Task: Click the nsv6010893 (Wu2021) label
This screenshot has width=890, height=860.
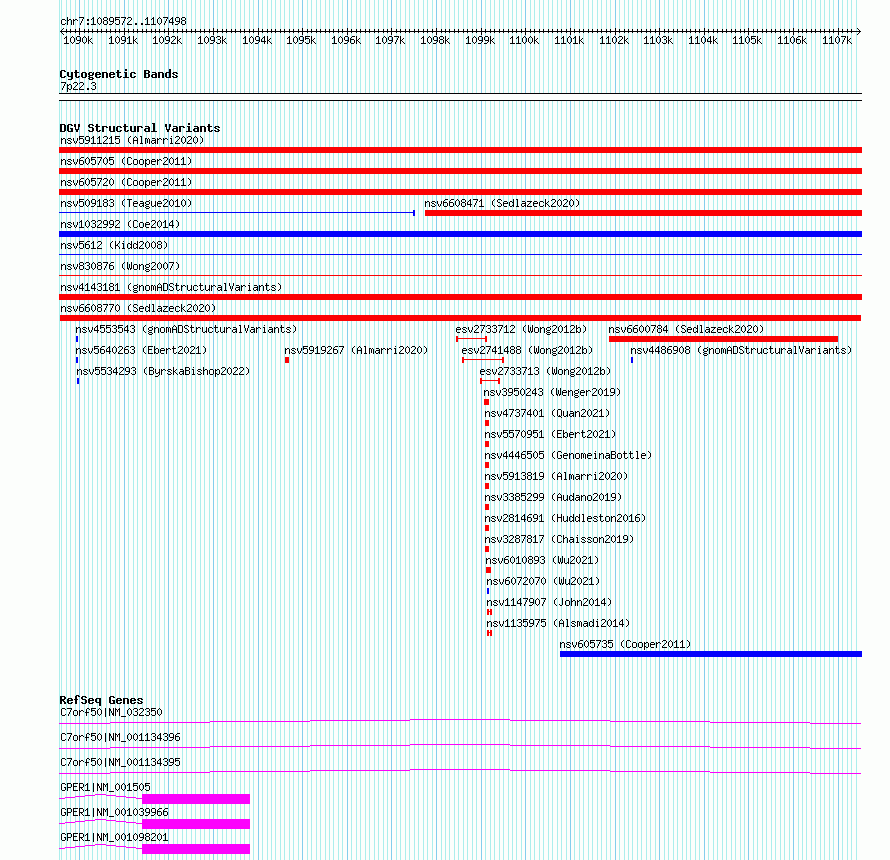Action: pyautogui.click(x=542, y=560)
